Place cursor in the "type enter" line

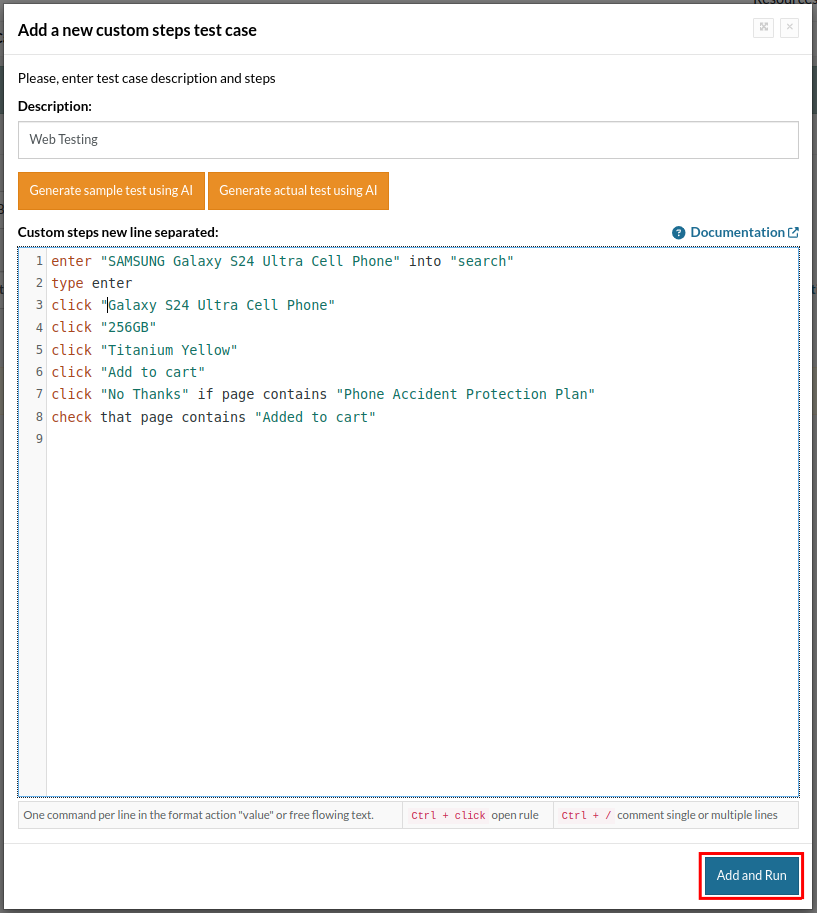click(x=92, y=283)
